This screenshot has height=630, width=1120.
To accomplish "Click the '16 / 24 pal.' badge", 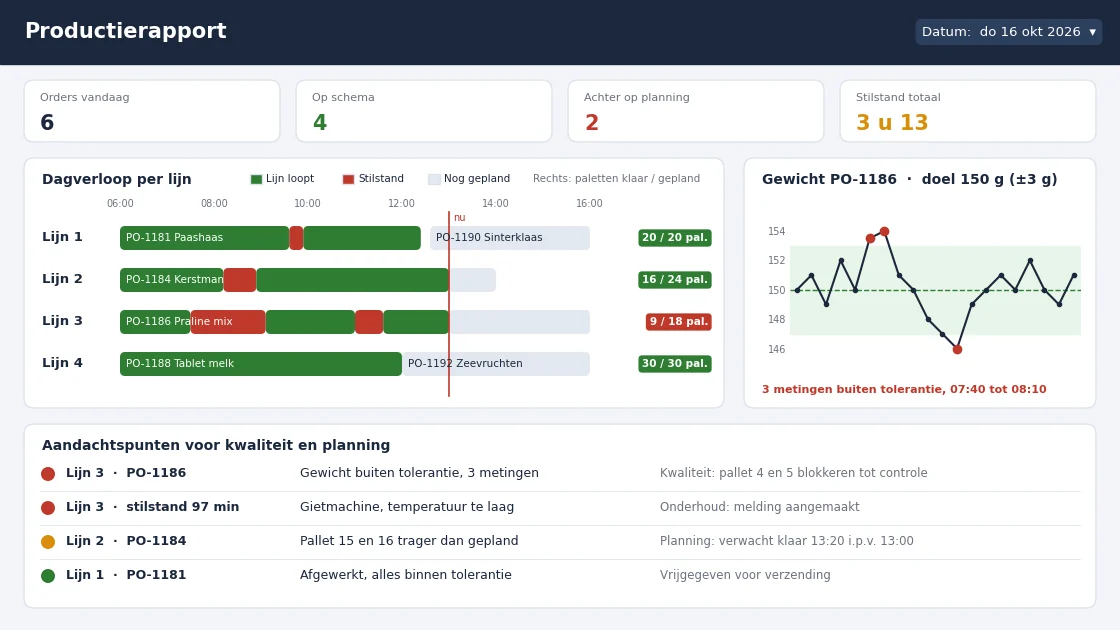I will [675, 280].
